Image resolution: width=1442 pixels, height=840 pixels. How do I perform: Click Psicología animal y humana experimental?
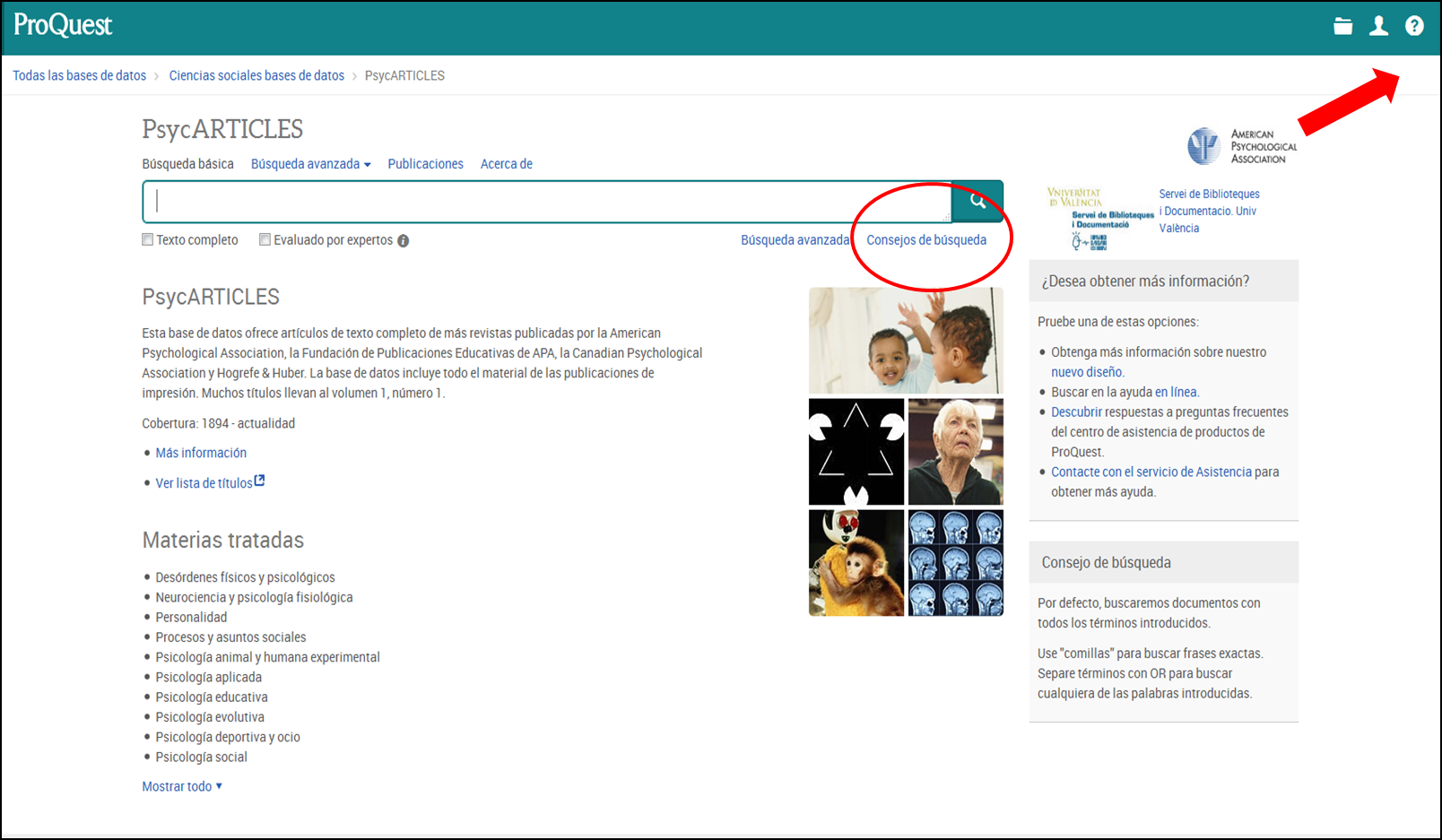tap(267, 657)
